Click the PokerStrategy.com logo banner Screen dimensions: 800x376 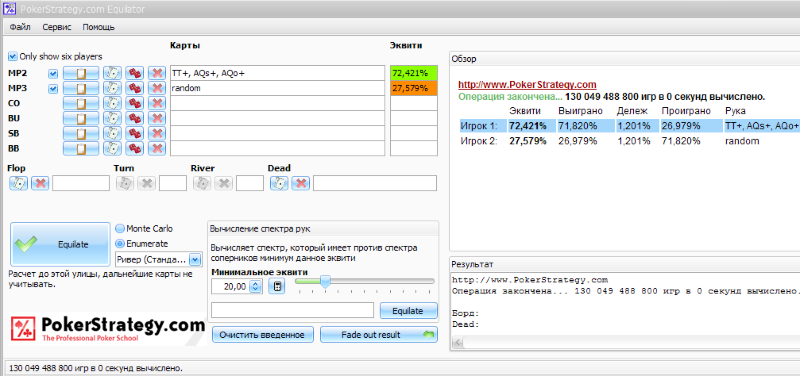click(x=107, y=329)
